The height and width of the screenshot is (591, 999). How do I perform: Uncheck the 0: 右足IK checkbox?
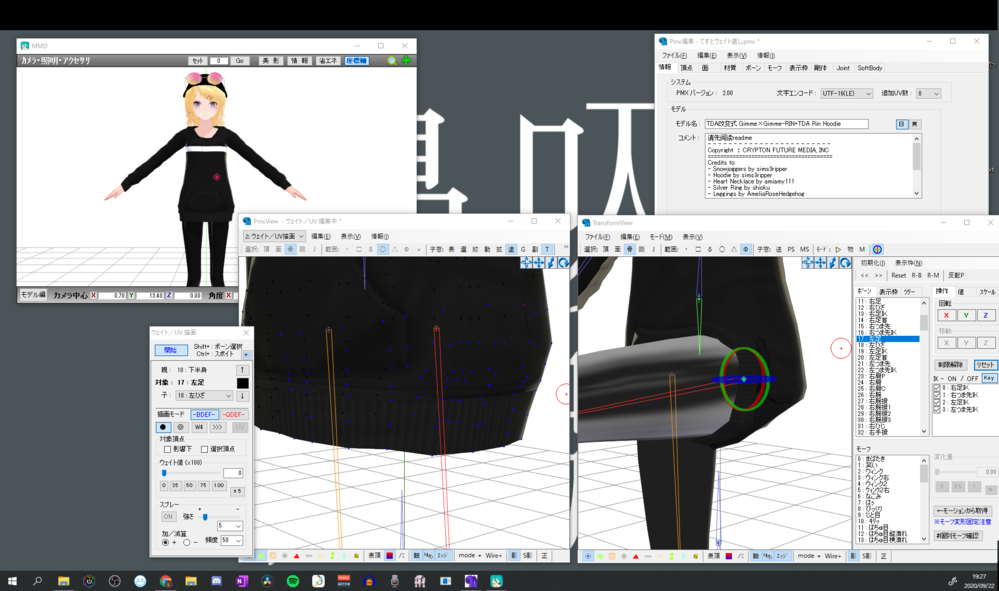937,387
